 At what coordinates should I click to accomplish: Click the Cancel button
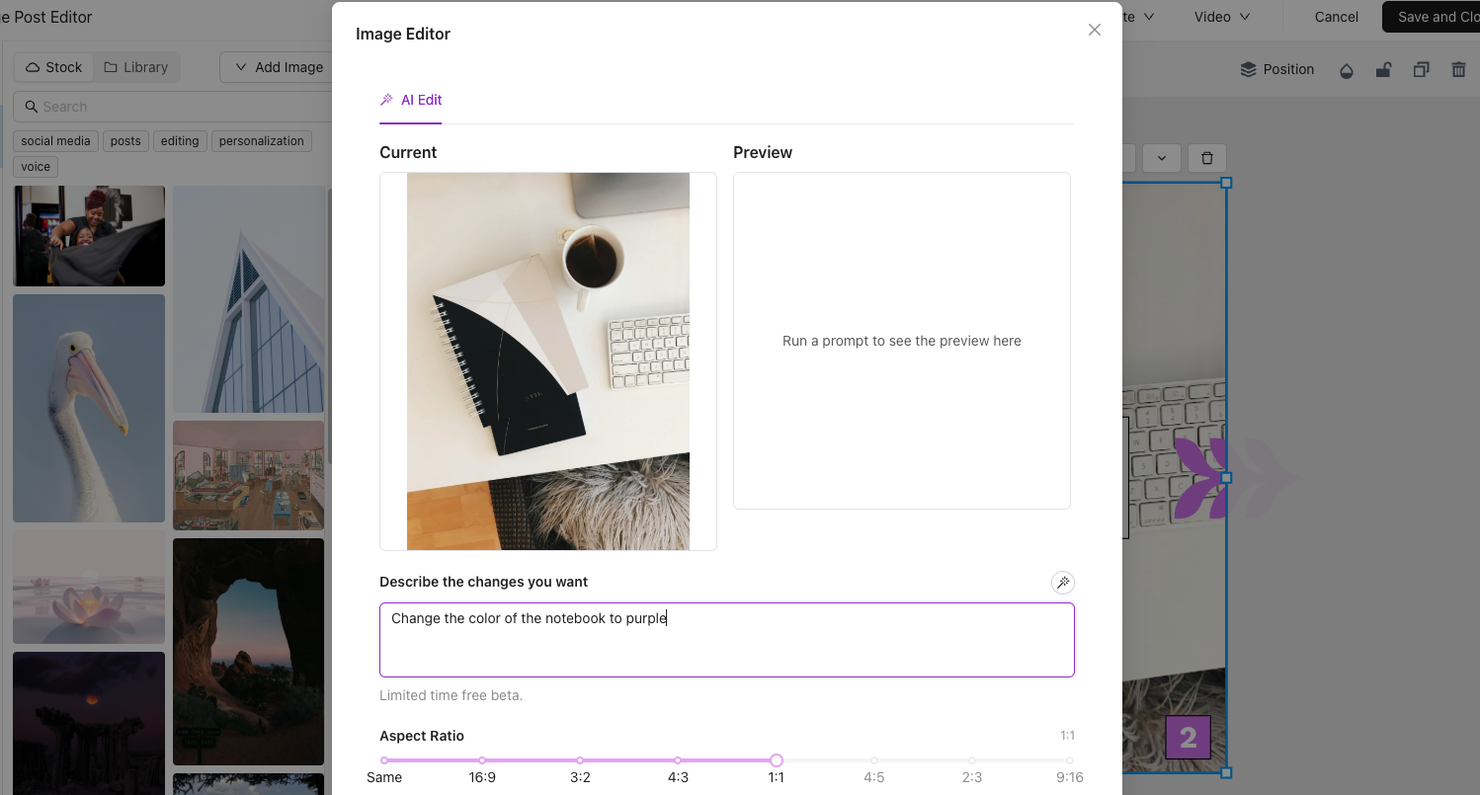click(x=1336, y=17)
